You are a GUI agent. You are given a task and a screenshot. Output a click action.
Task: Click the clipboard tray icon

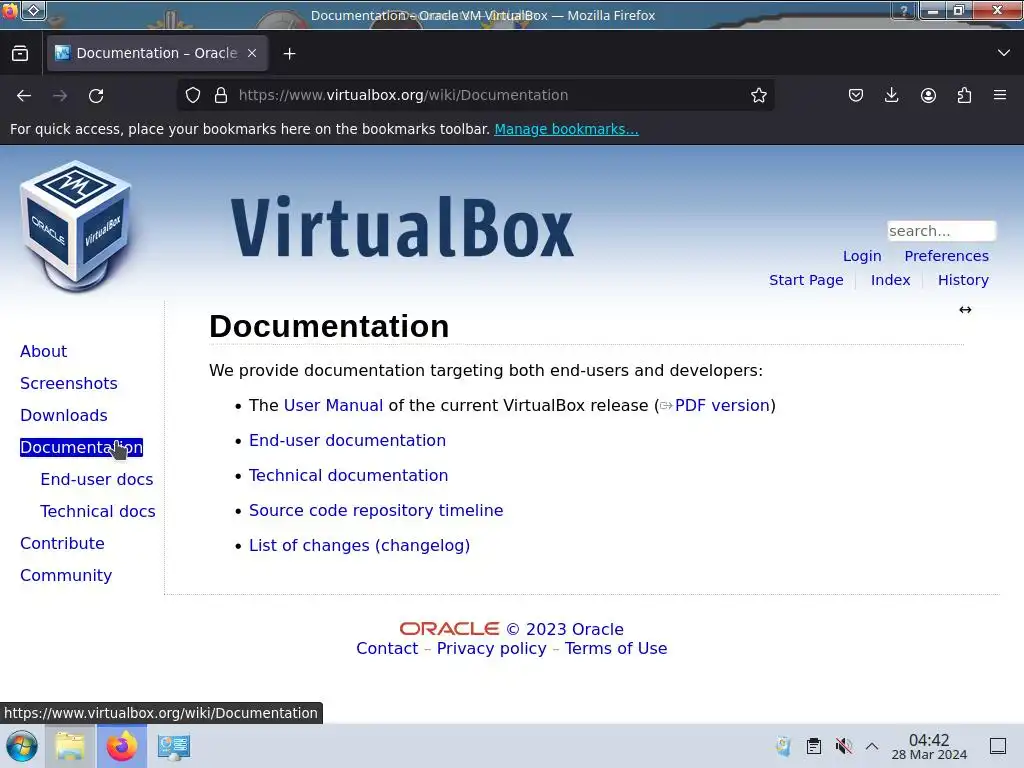pos(814,746)
